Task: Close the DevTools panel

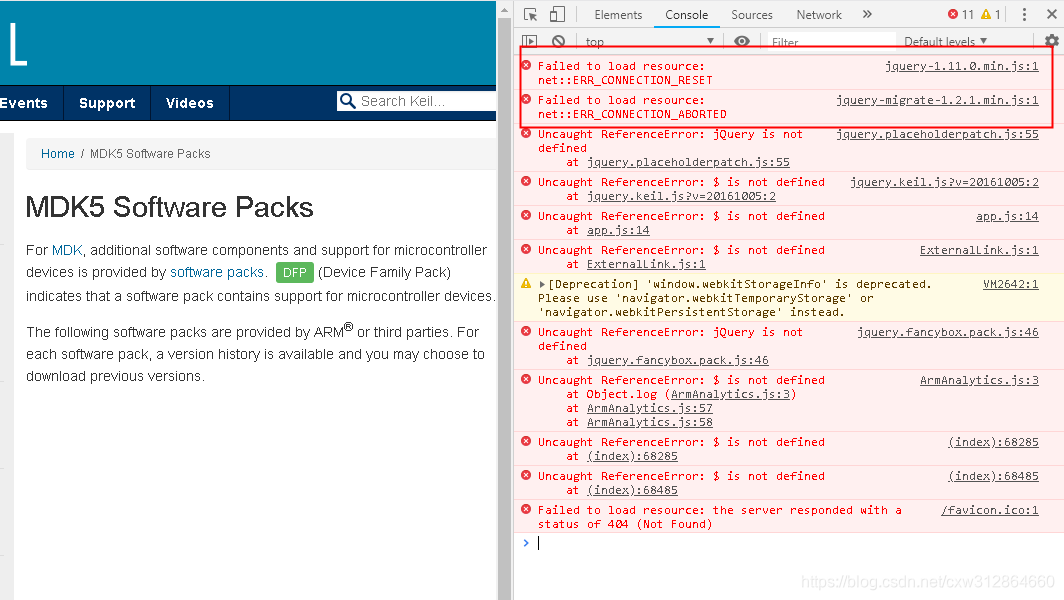Action: pos(1052,14)
